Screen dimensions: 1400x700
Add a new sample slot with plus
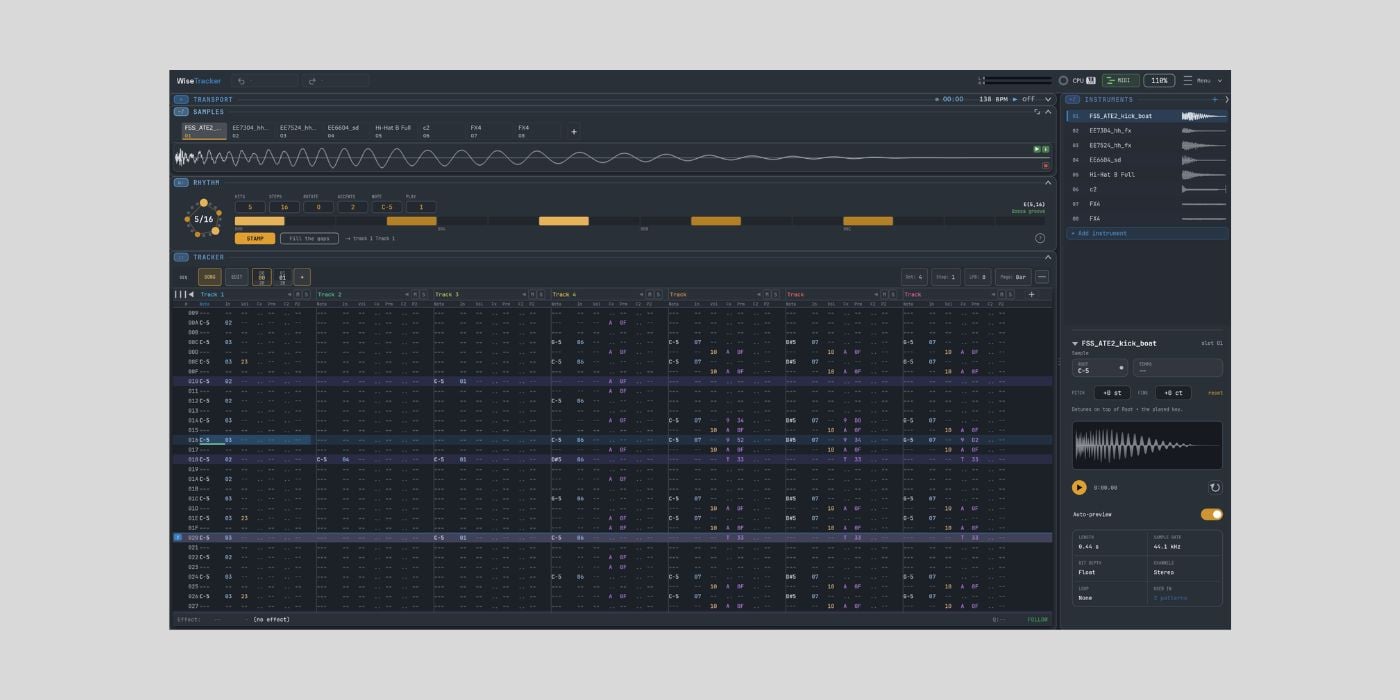[574, 131]
